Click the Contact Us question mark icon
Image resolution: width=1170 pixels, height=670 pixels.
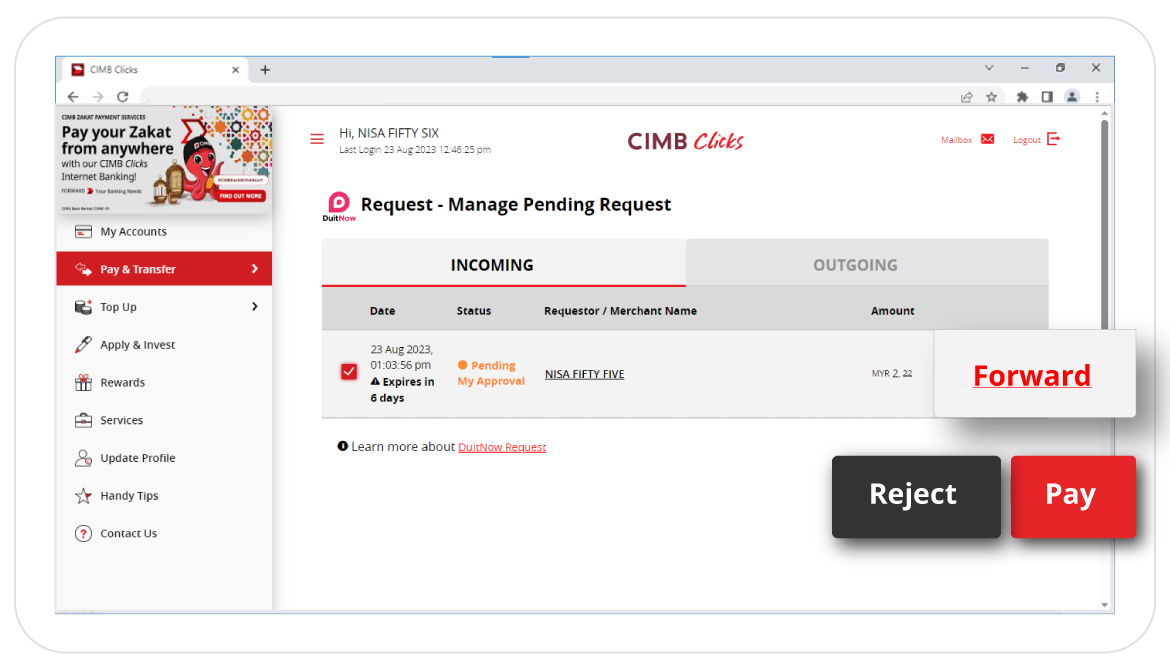pos(84,534)
